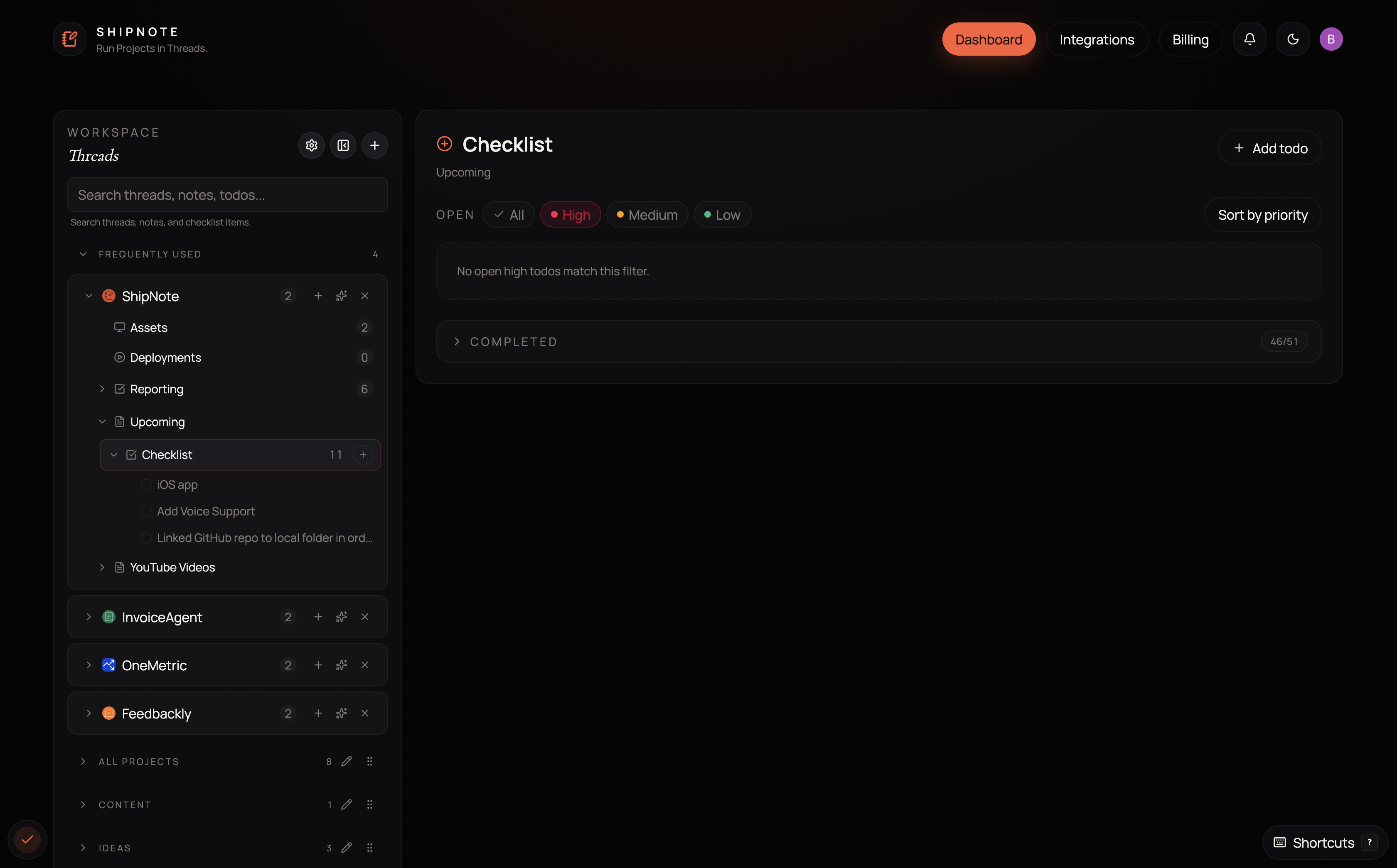
Task: Collapse ShipNote project tree
Action: (89, 296)
